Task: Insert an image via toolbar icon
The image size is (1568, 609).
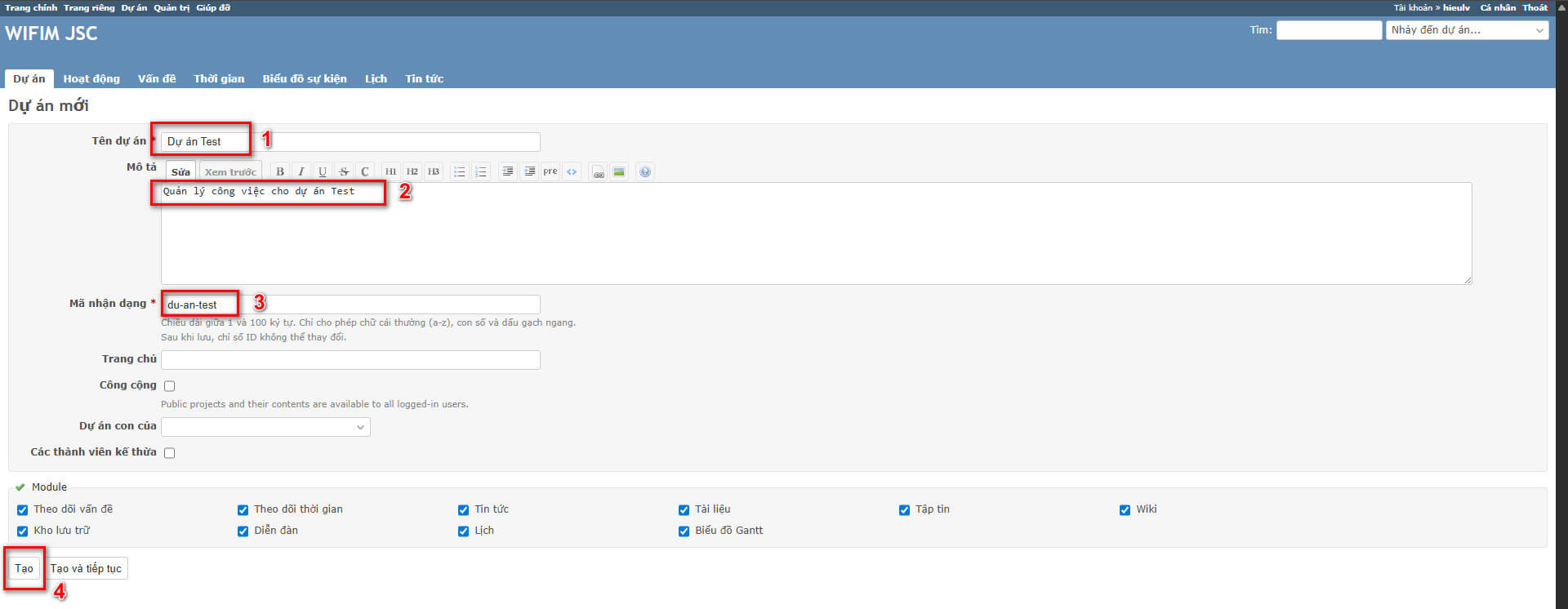Action: point(619,171)
